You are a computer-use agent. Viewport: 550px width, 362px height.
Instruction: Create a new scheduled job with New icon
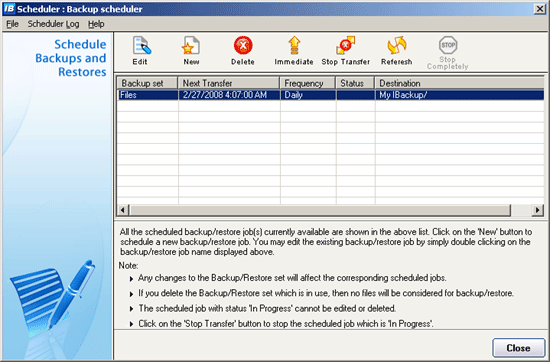(x=191, y=46)
